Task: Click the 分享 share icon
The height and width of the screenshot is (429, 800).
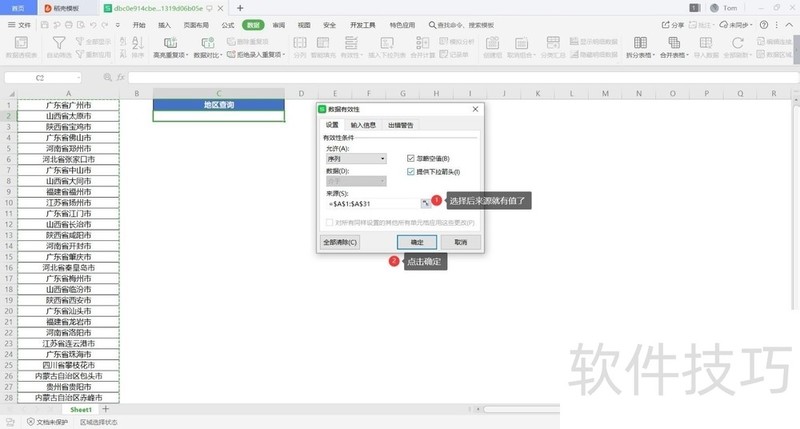Action: coord(665,24)
